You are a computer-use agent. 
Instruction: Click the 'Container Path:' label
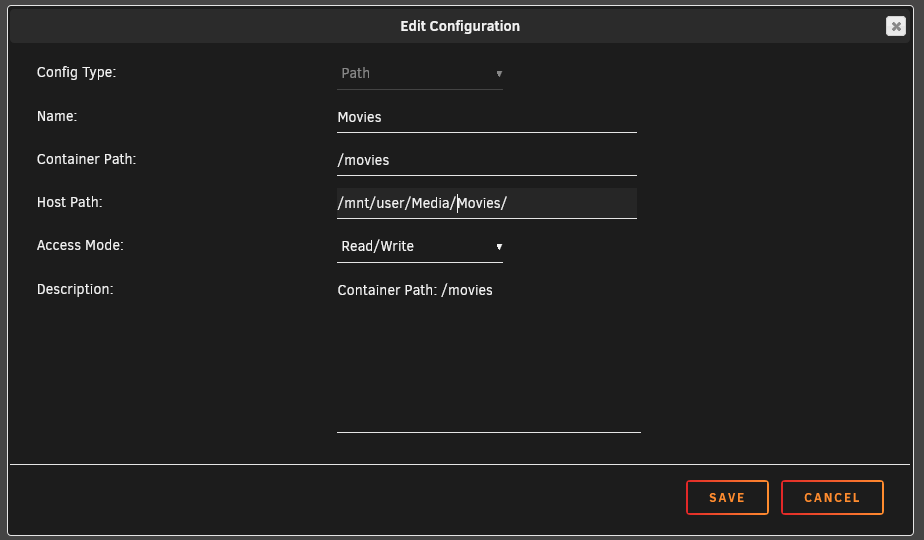(87, 159)
